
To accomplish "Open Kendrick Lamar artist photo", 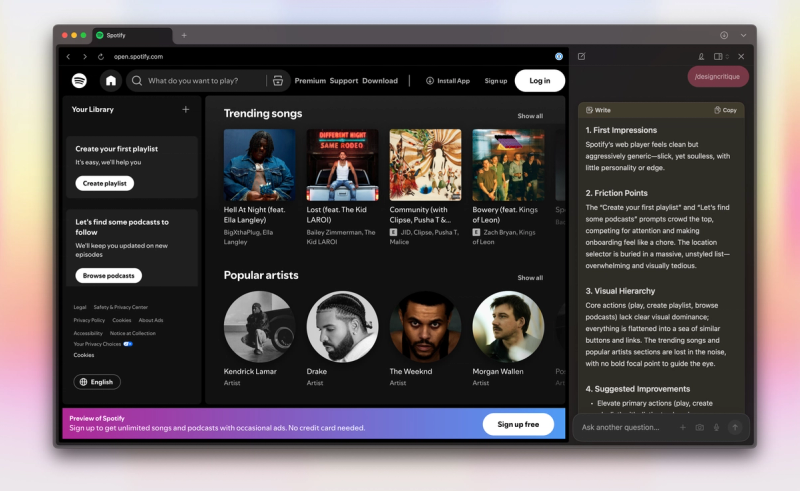I will pyautogui.click(x=259, y=327).
